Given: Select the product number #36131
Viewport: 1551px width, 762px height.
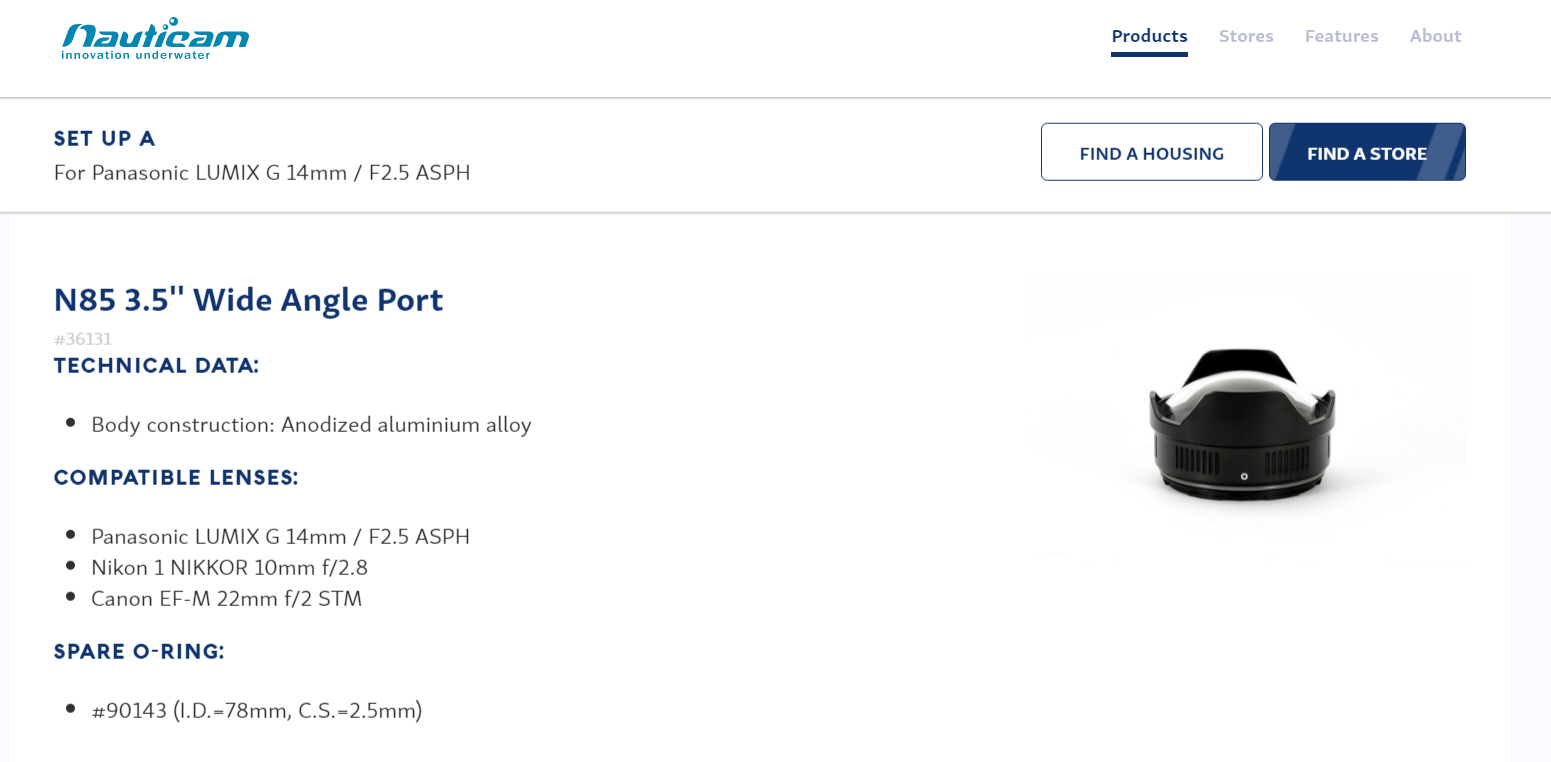Looking at the screenshot, I should coord(83,339).
